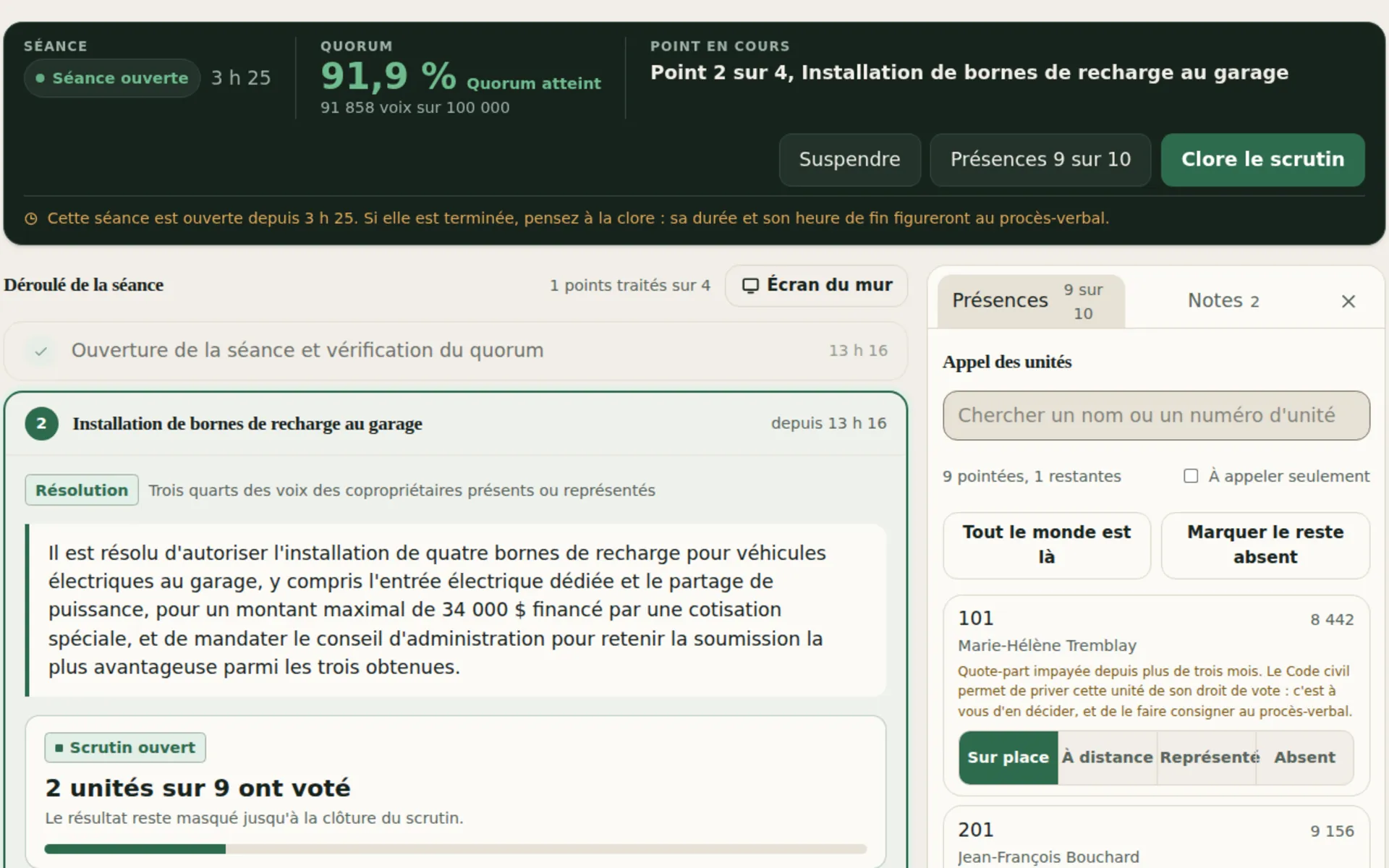Click Marquer le reste absent

[1265, 545]
